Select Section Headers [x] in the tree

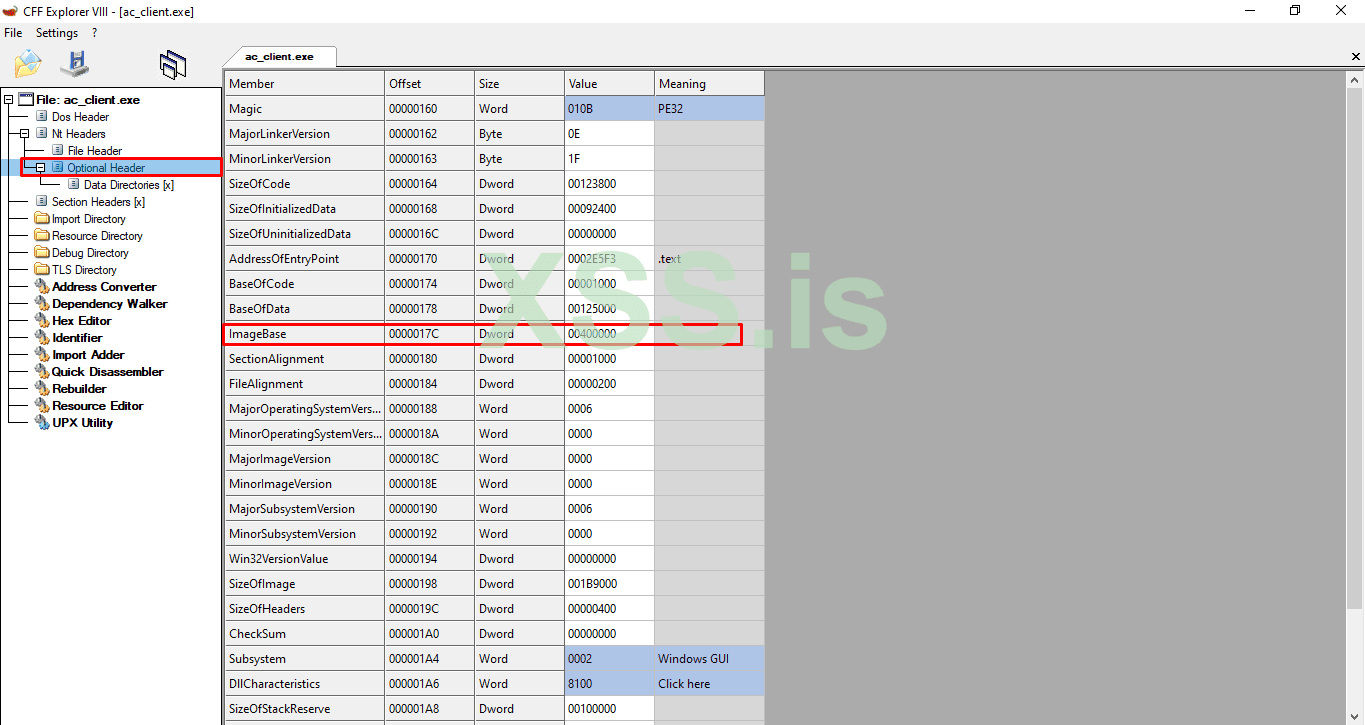(98, 202)
